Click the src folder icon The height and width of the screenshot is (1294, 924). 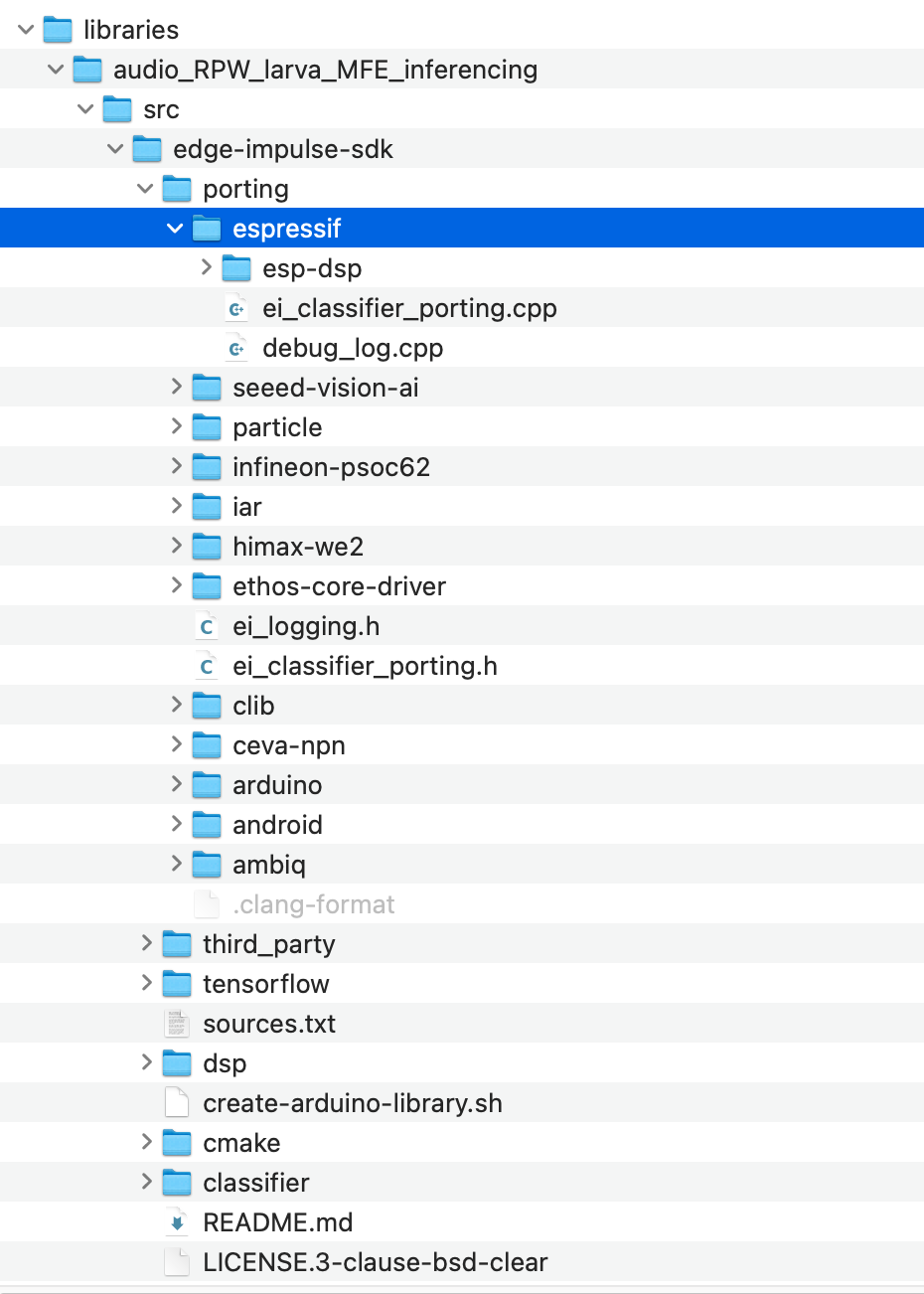tap(117, 109)
